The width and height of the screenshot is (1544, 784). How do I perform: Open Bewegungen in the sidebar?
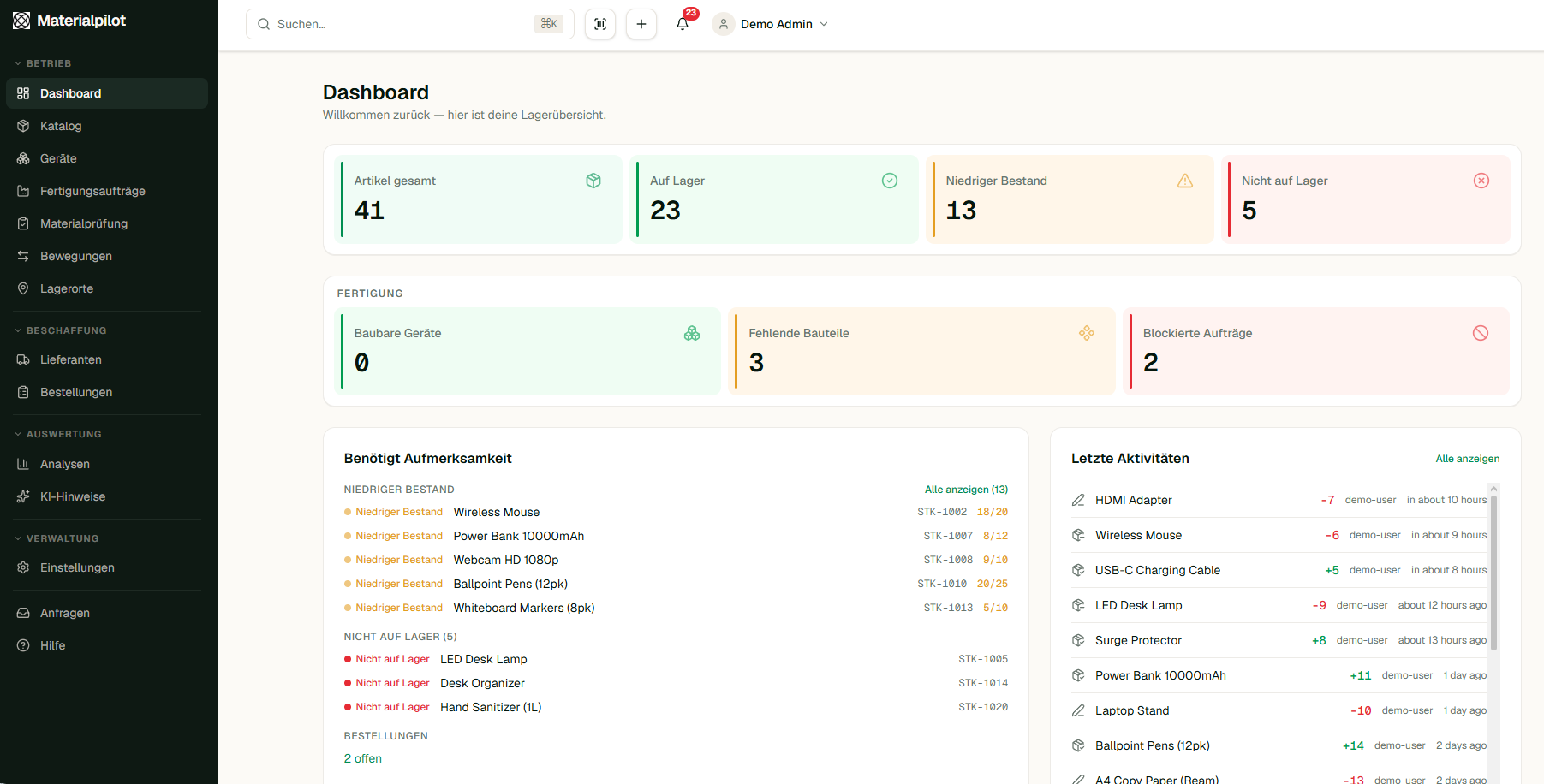[75, 256]
